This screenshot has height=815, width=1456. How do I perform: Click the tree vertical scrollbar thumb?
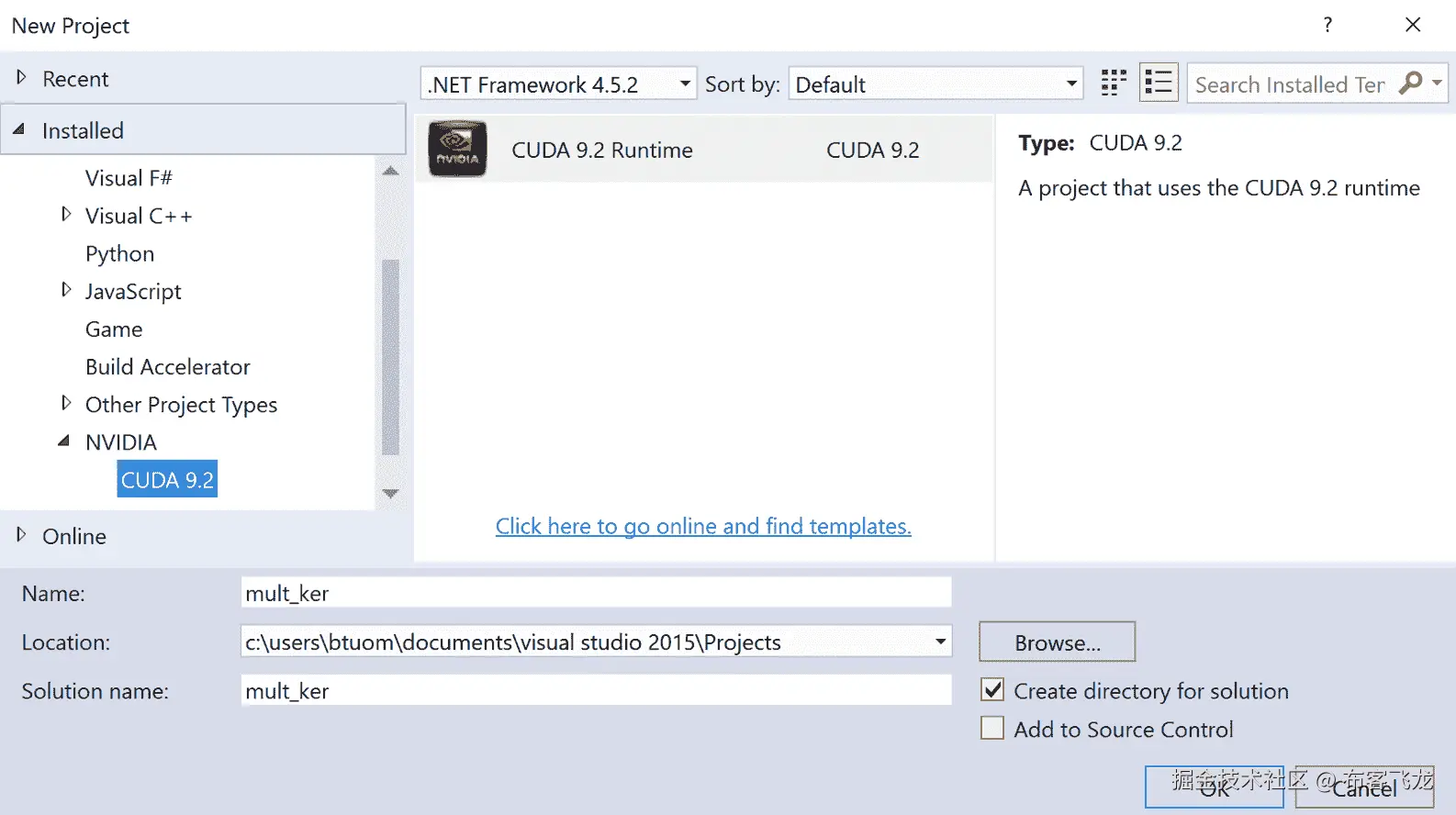pyautogui.click(x=390, y=357)
